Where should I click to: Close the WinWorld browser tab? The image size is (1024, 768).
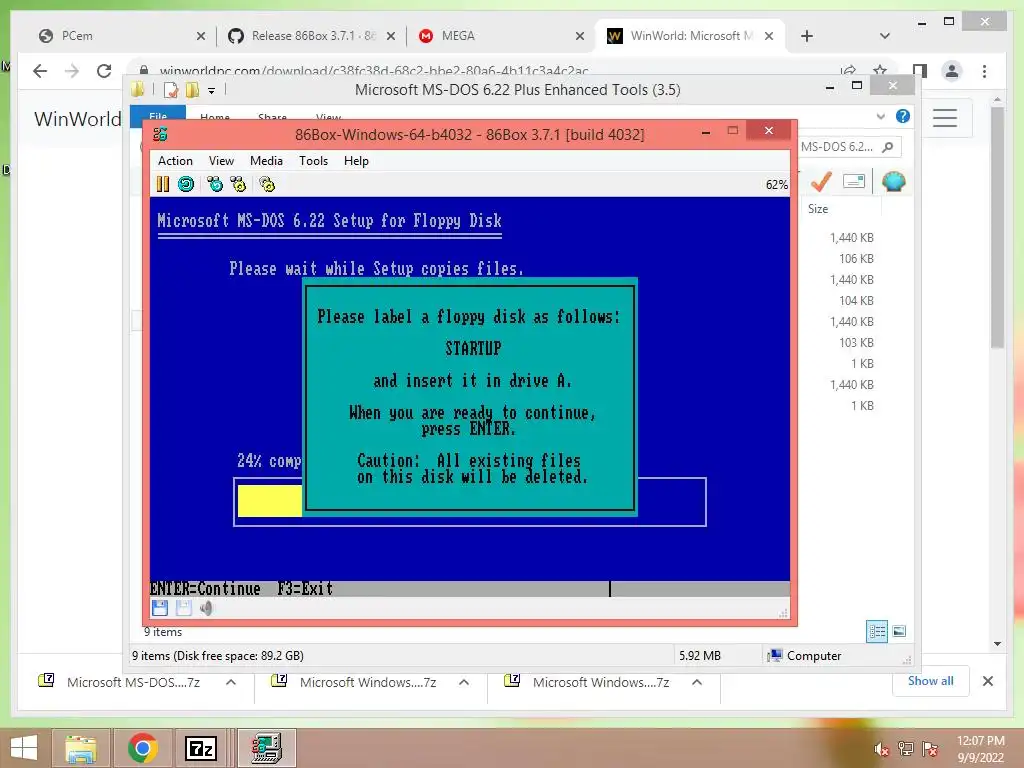pyautogui.click(x=769, y=36)
